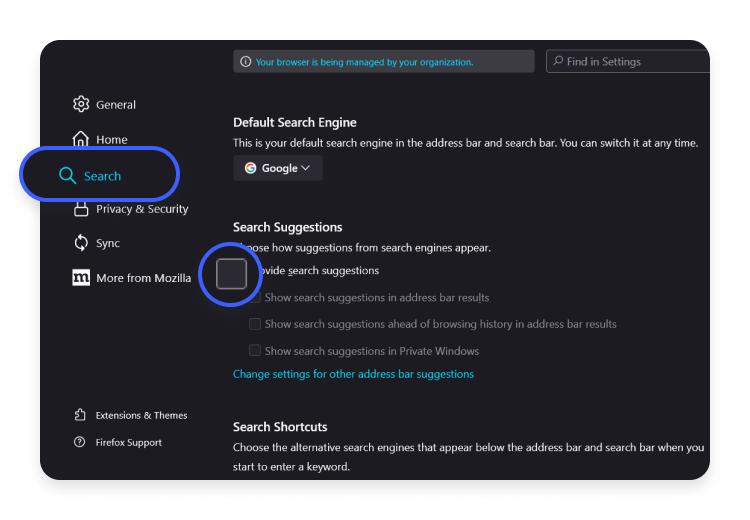This screenshot has height=520, width=750.
Task: Click the Firefox Support question icon
Action: point(79,442)
